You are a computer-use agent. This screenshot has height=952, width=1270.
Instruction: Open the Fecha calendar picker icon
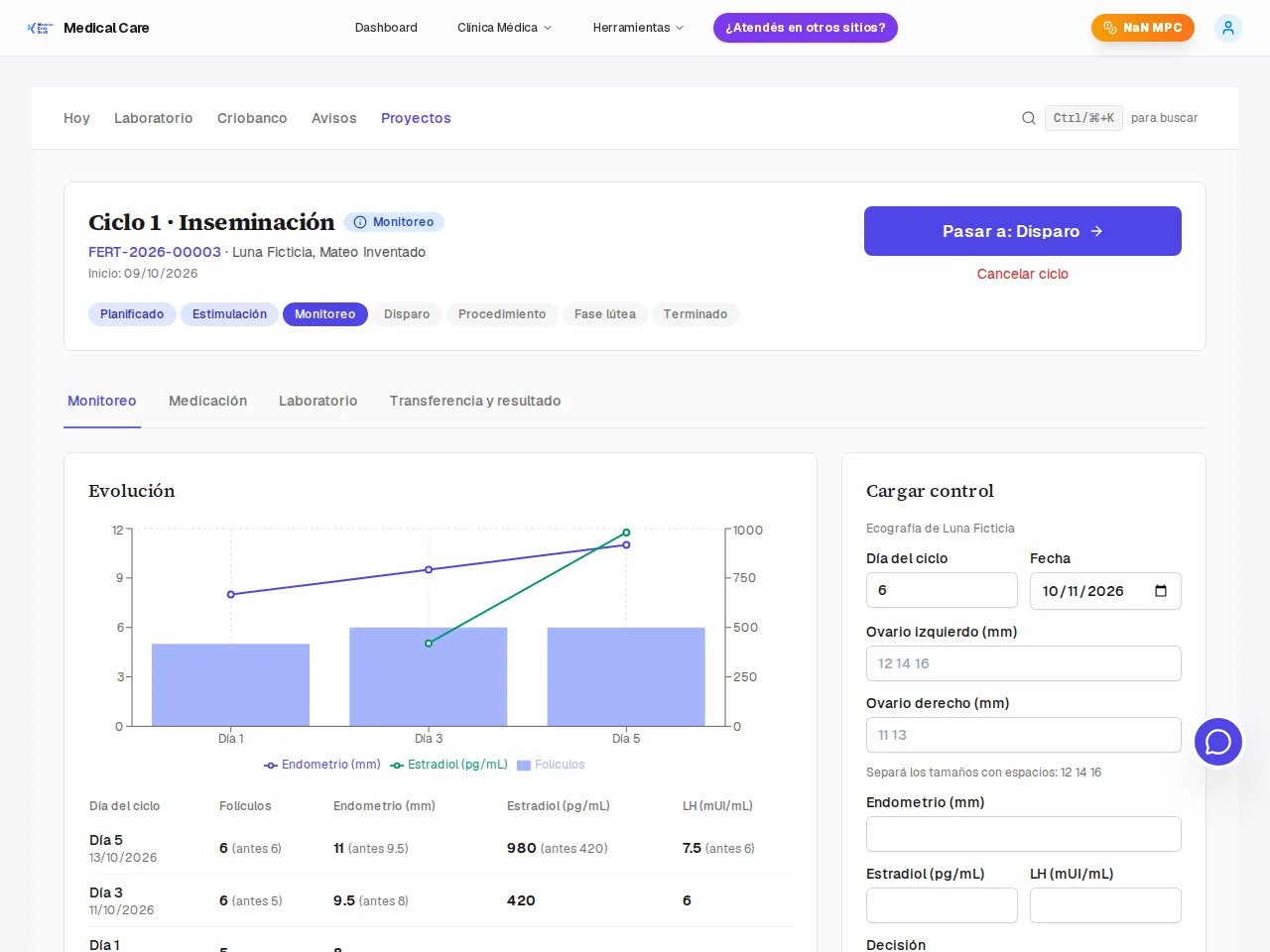tap(1161, 591)
